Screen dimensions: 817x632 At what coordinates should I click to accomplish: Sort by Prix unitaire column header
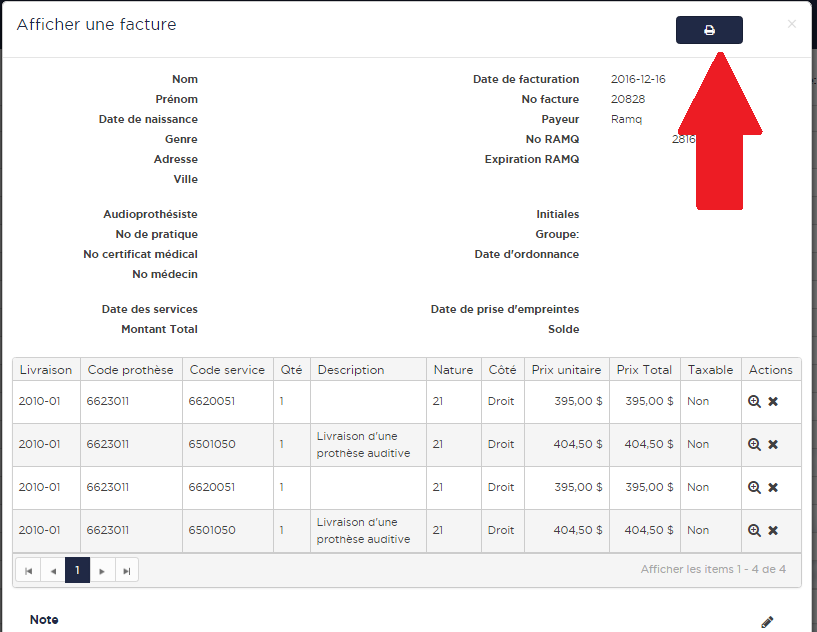[x=566, y=370]
